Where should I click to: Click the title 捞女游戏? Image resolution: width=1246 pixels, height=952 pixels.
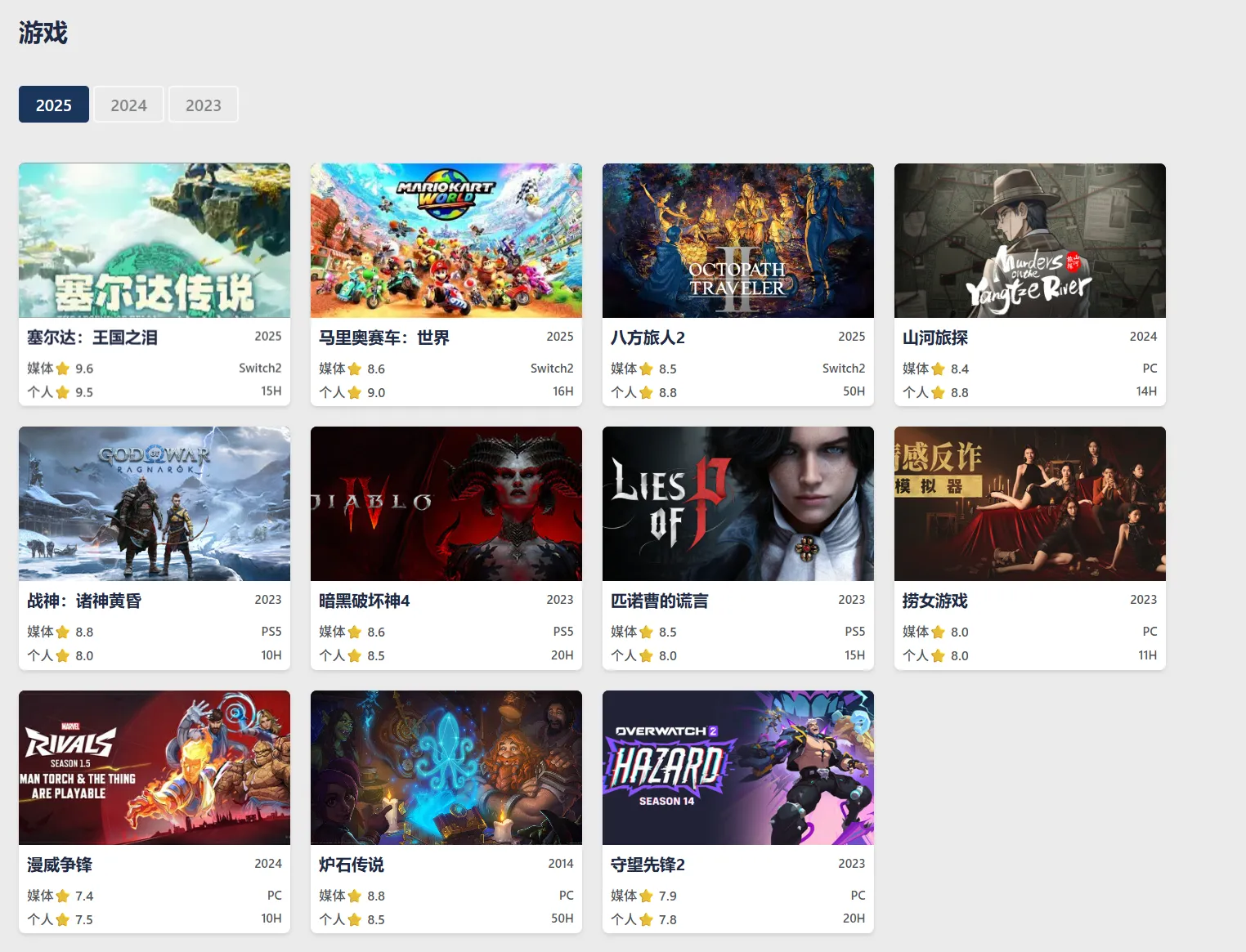coord(935,601)
